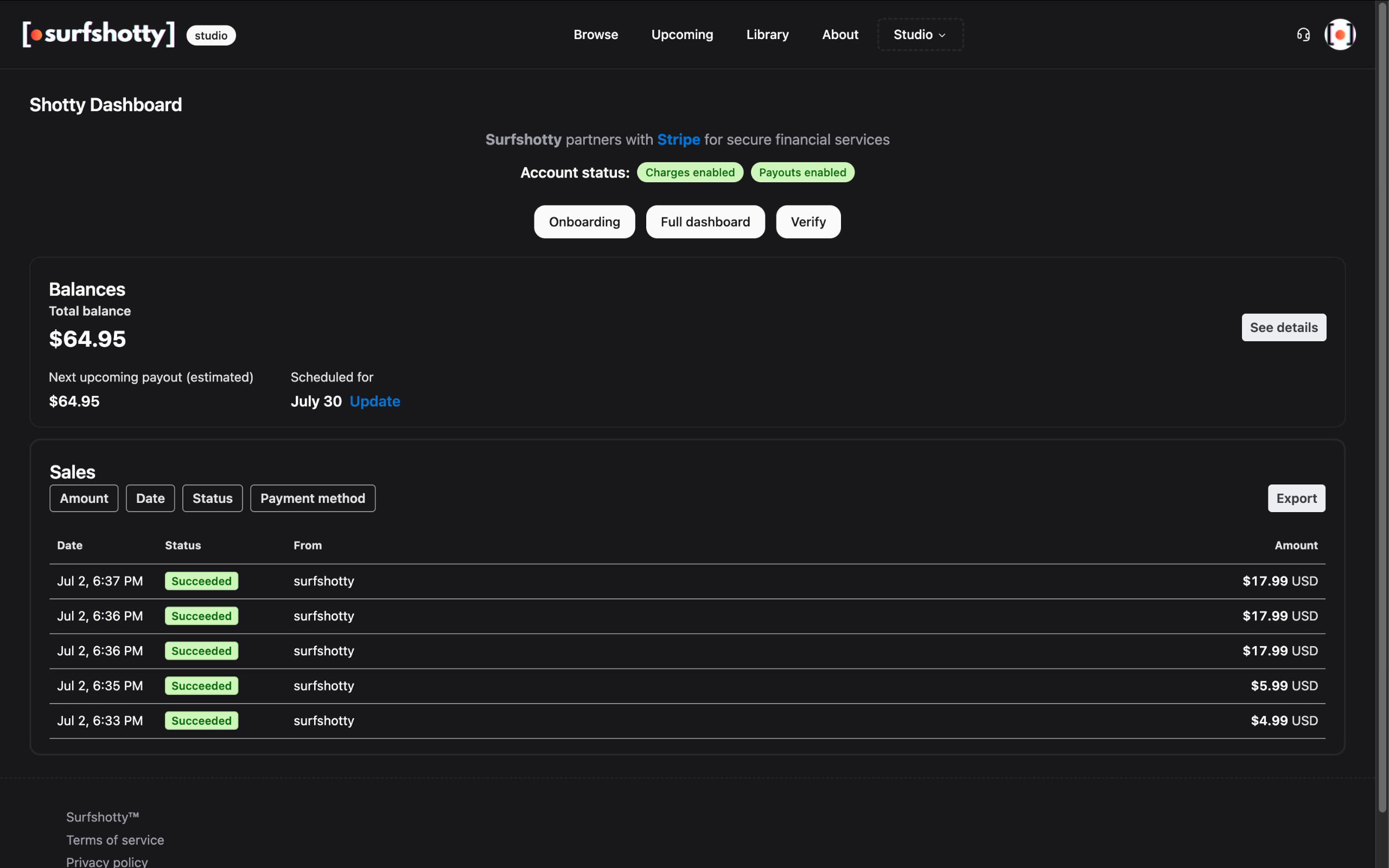Open the Payment method filter
This screenshot has width=1389, height=868.
pyautogui.click(x=313, y=499)
